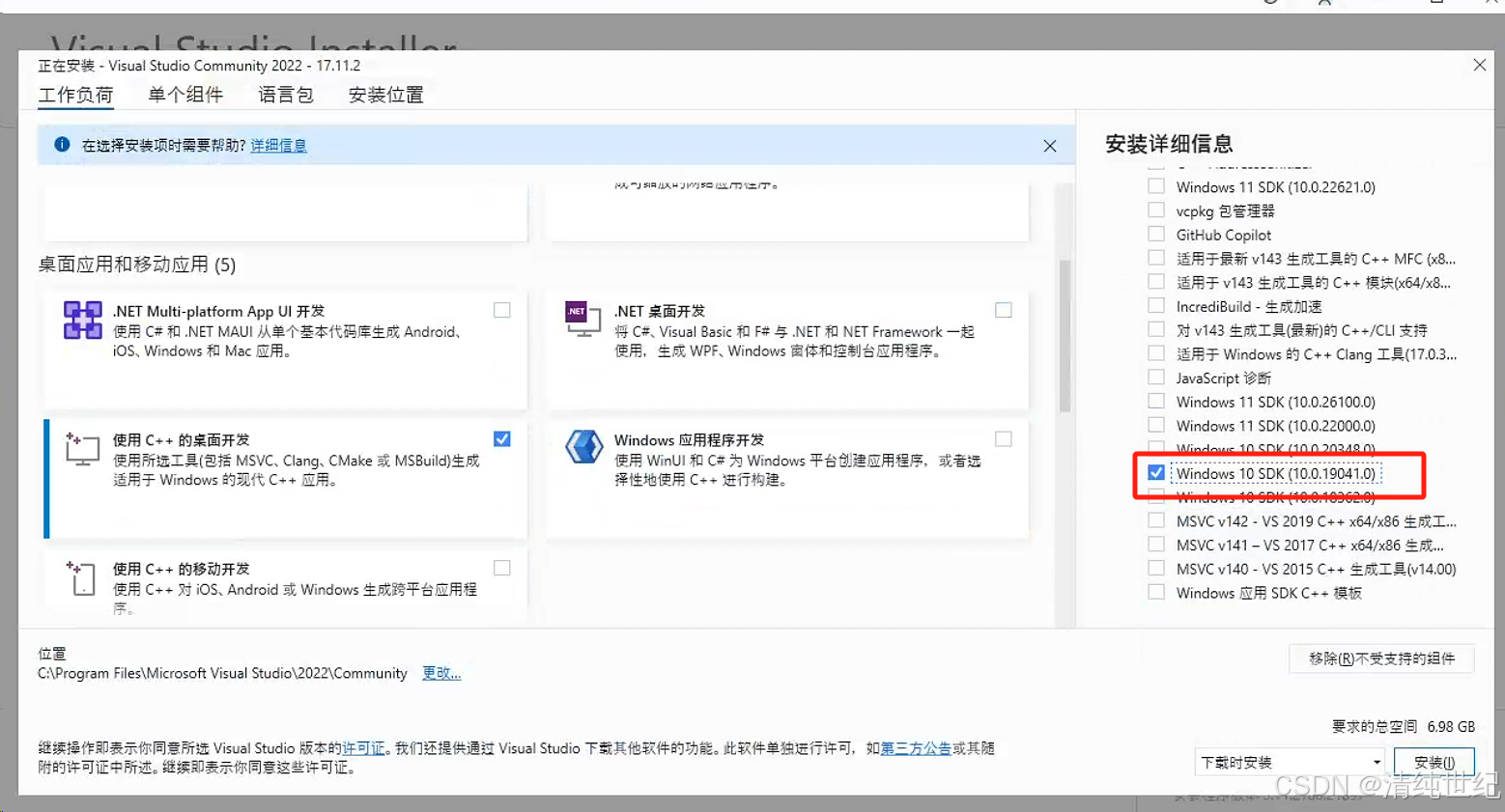
Task: Switch to the 安装位置 tab
Action: point(386,95)
